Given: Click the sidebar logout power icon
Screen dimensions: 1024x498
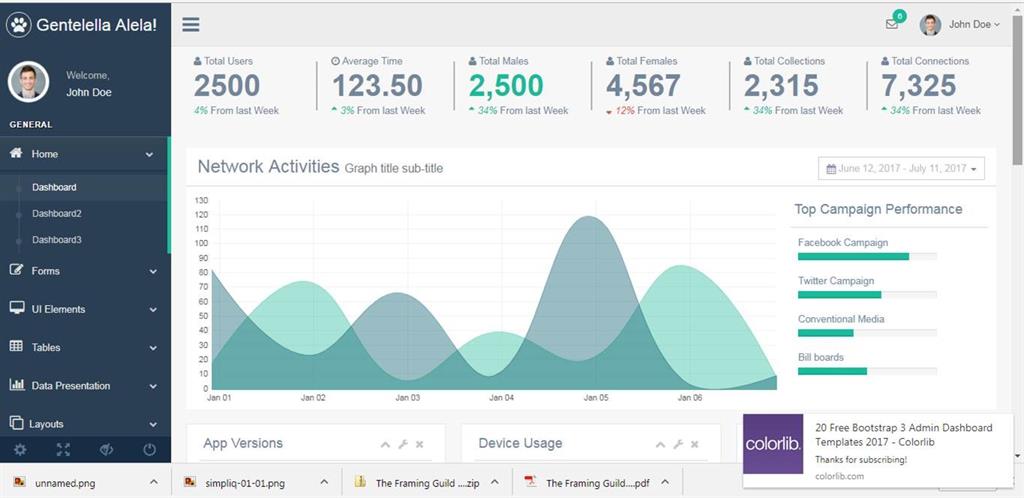Looking at the screenshot, I should [150, 450].
